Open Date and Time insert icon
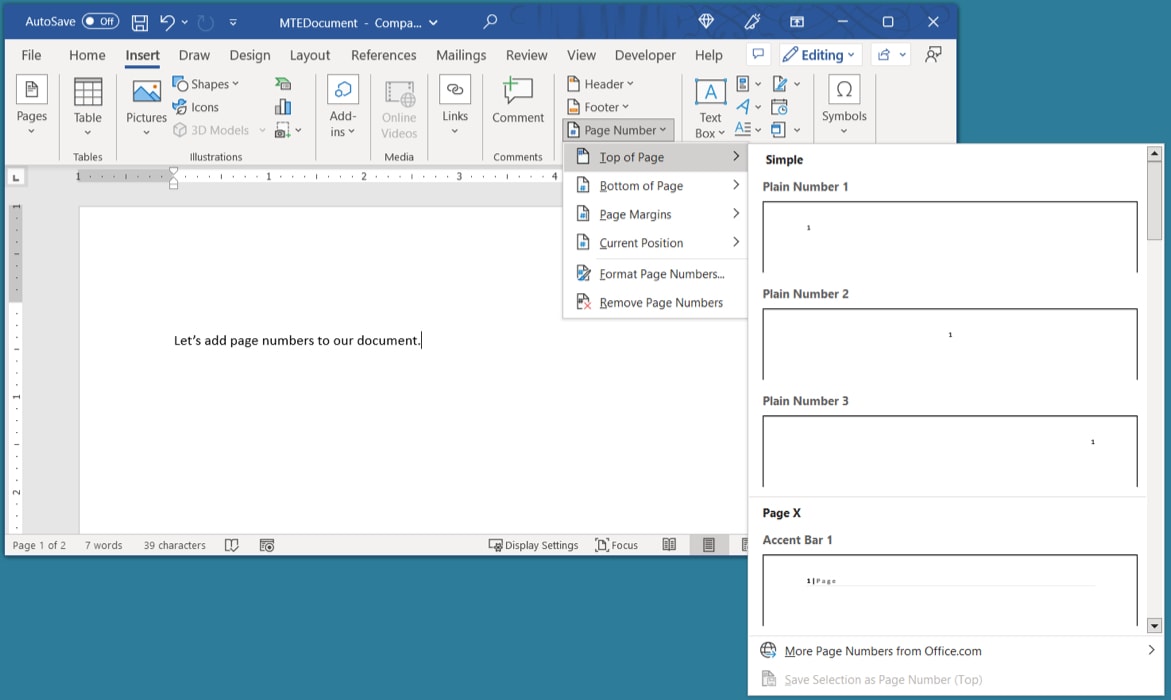This screenshot has height=700, width=1171. pos(779,107)
